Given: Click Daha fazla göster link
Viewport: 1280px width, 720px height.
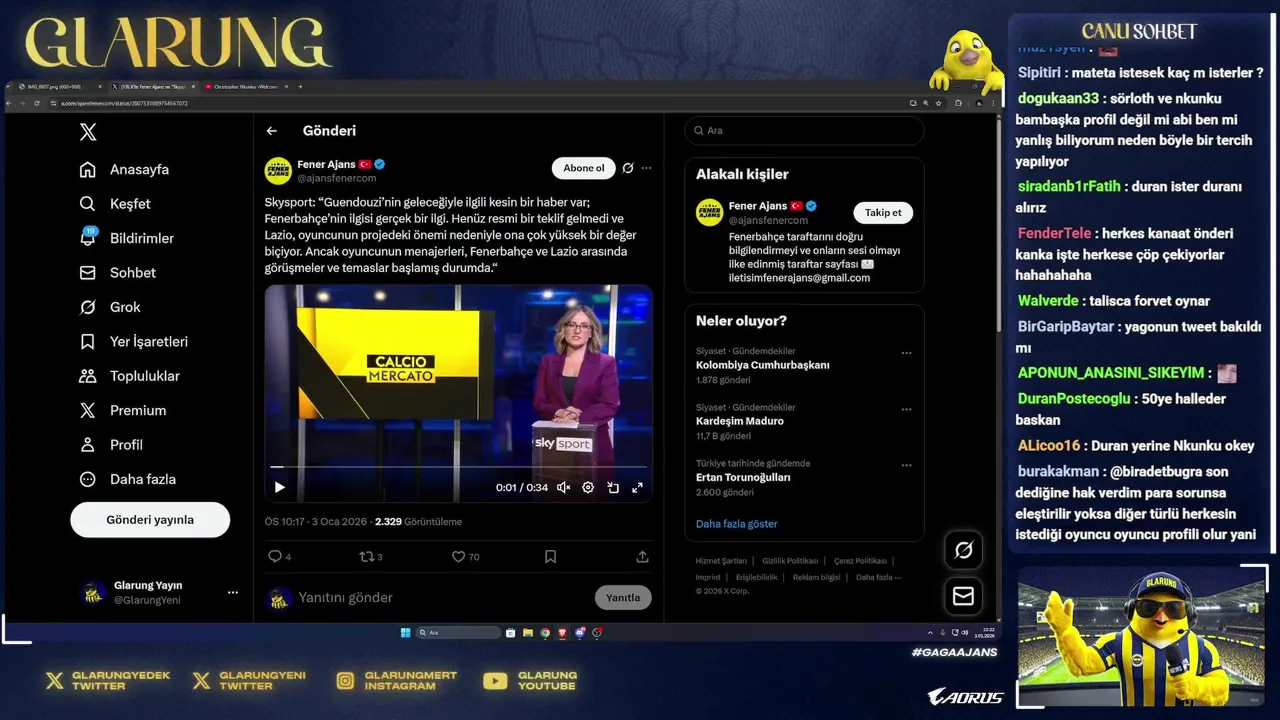Looking at the screenshot, I should [736, 524].
